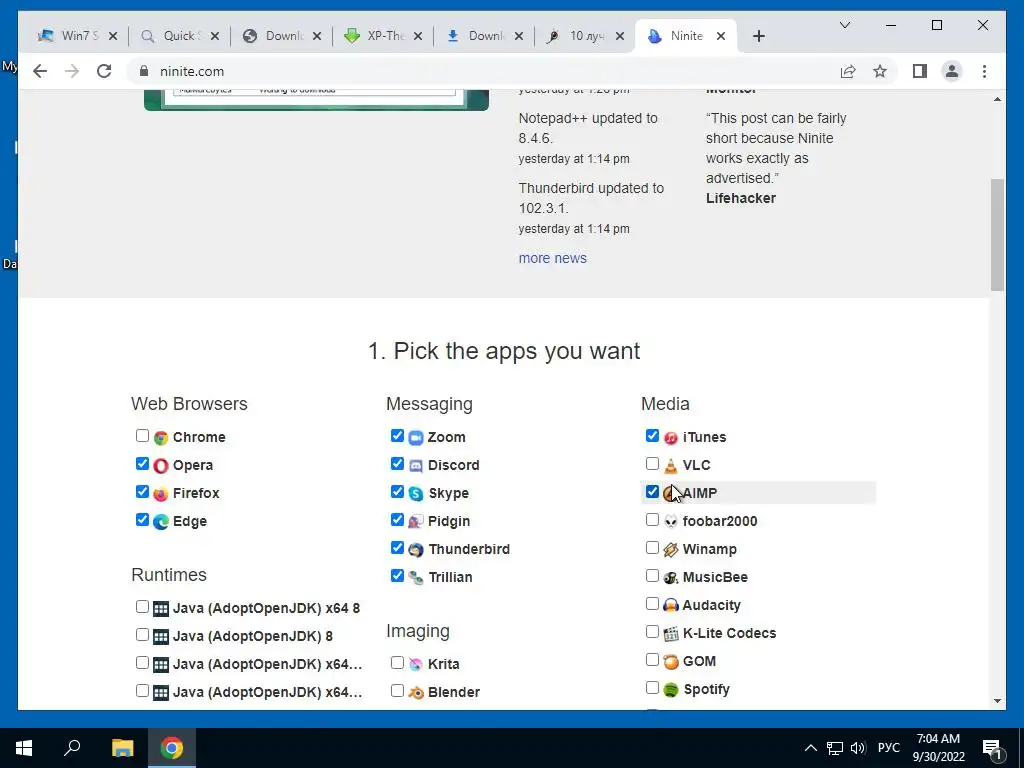
Task: Click the page vertical scrollbar thumb
Action: click(x=997, y=234)
